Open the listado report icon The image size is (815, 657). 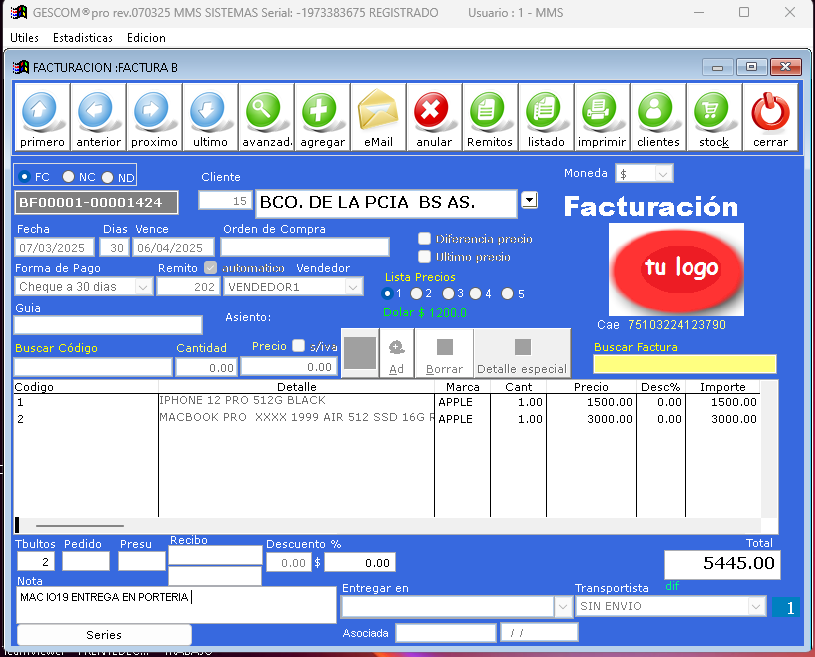point(546,117)
